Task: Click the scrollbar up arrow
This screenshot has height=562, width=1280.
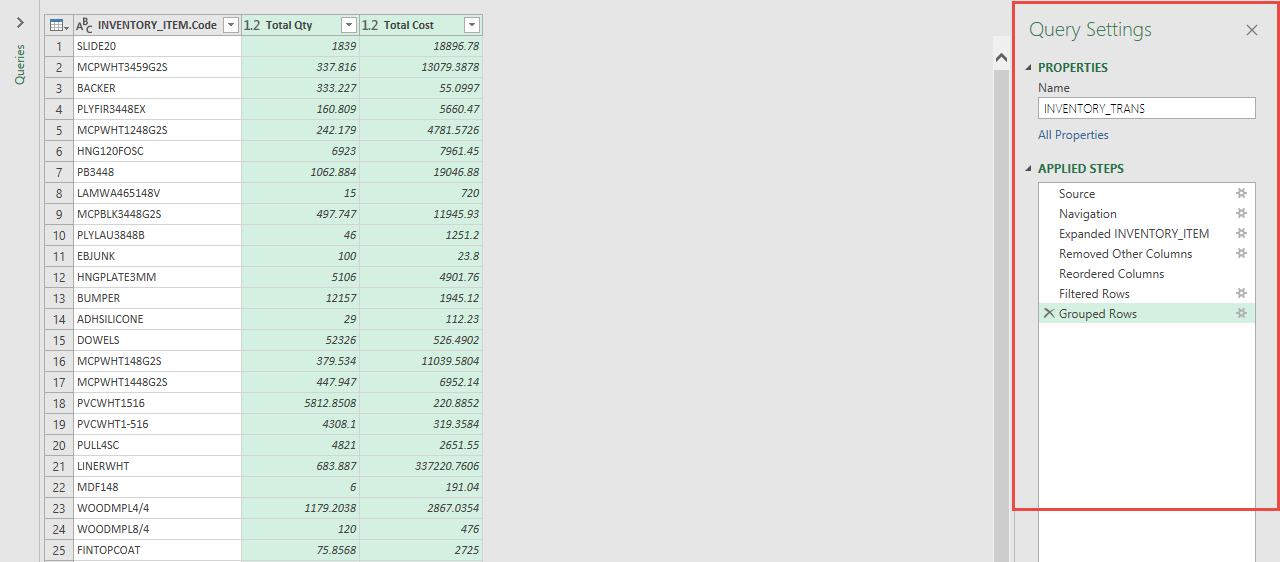Action: point(1002,59)
